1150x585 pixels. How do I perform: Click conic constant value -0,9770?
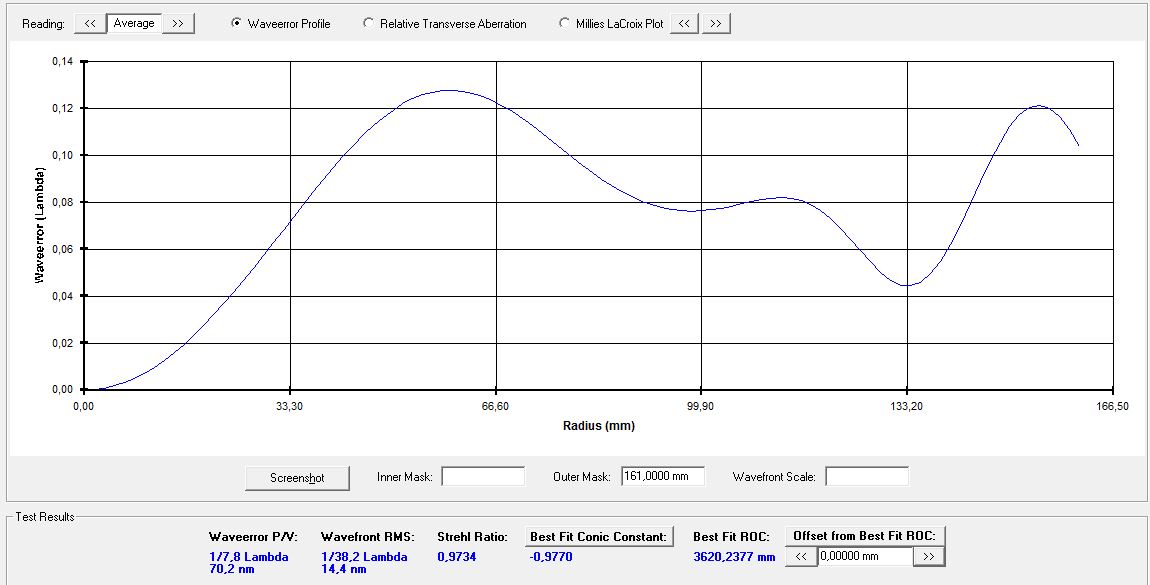pos(551,556)
